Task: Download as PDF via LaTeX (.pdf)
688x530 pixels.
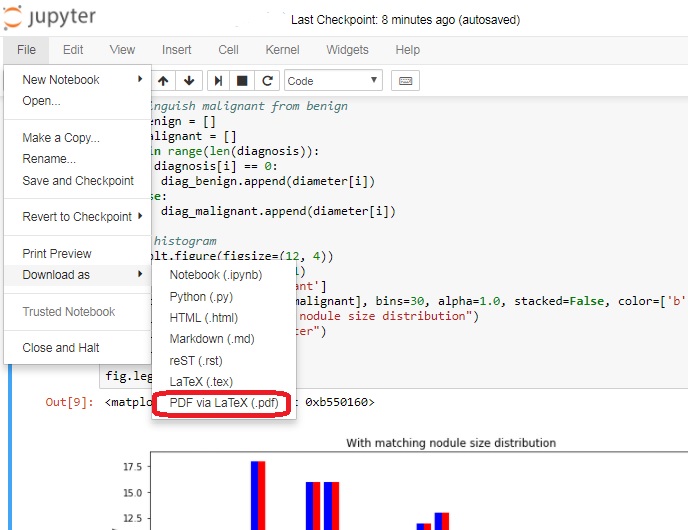Action: click(224, 403)
